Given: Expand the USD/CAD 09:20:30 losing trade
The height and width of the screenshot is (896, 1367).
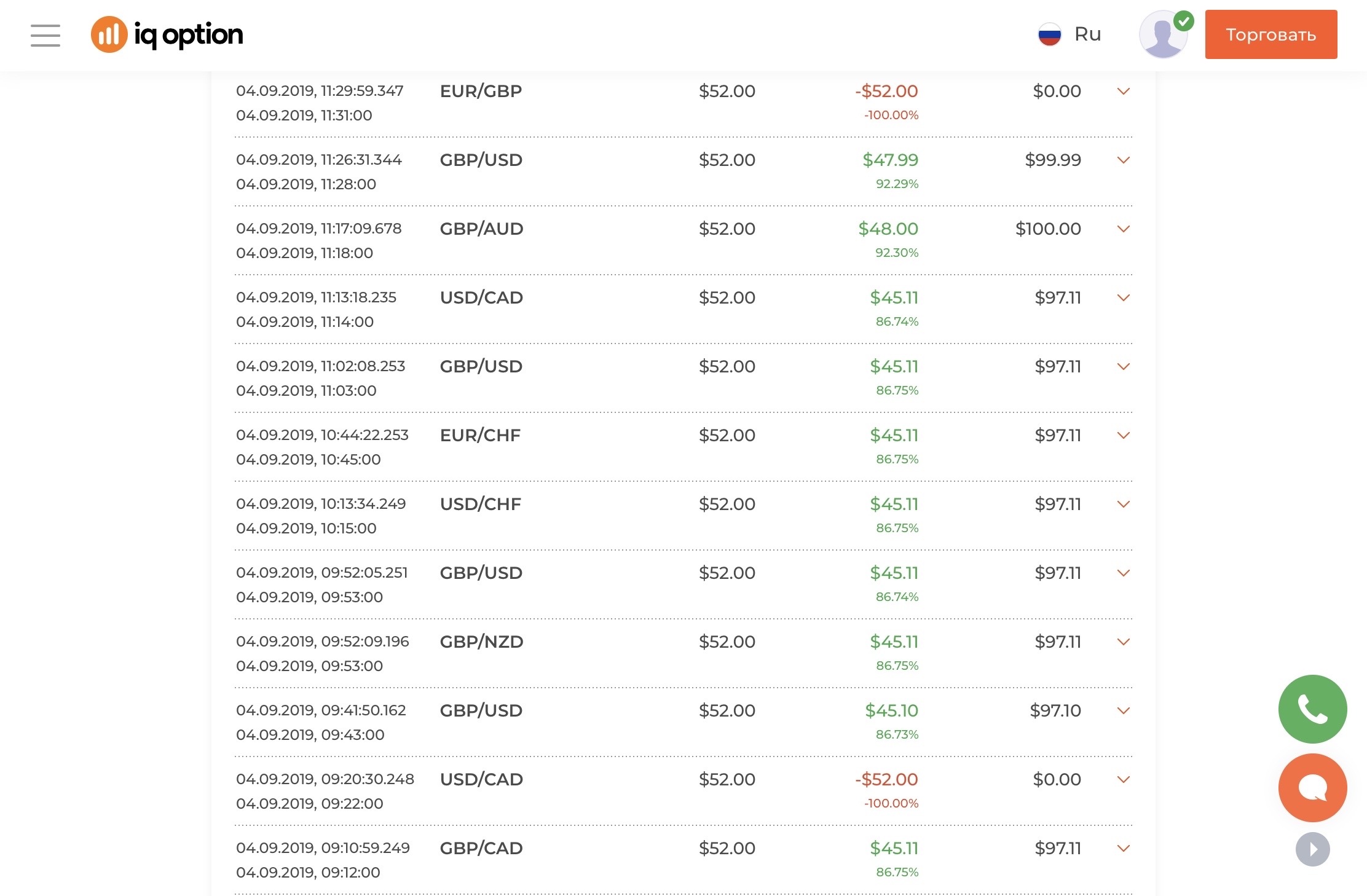Looking at the screenshot, I should (1123, 780).
